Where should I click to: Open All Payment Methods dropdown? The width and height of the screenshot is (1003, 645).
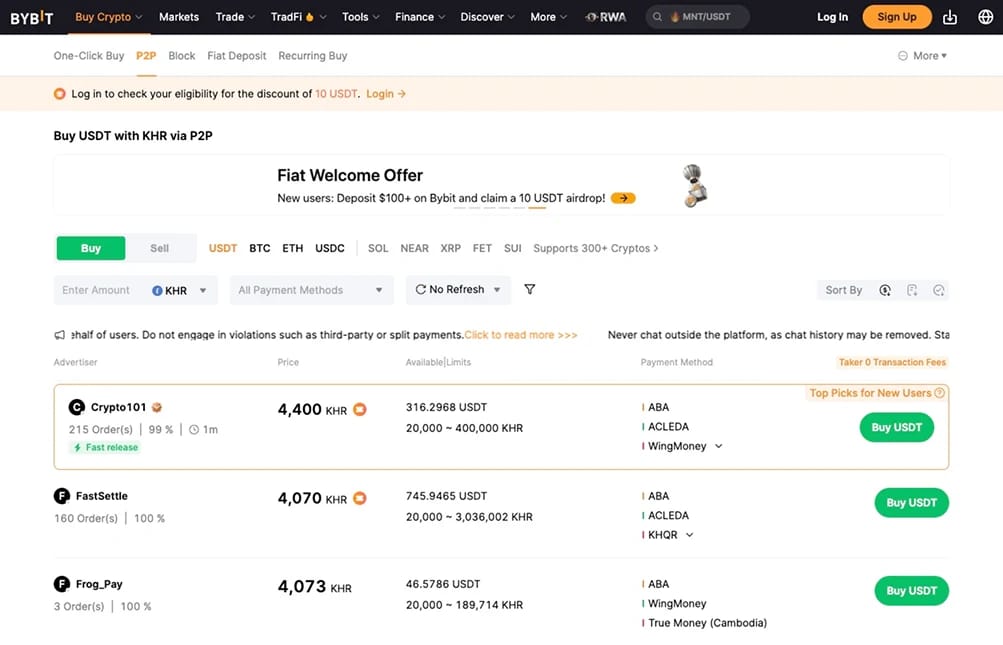pyautogui.click(x=312, y=290)
